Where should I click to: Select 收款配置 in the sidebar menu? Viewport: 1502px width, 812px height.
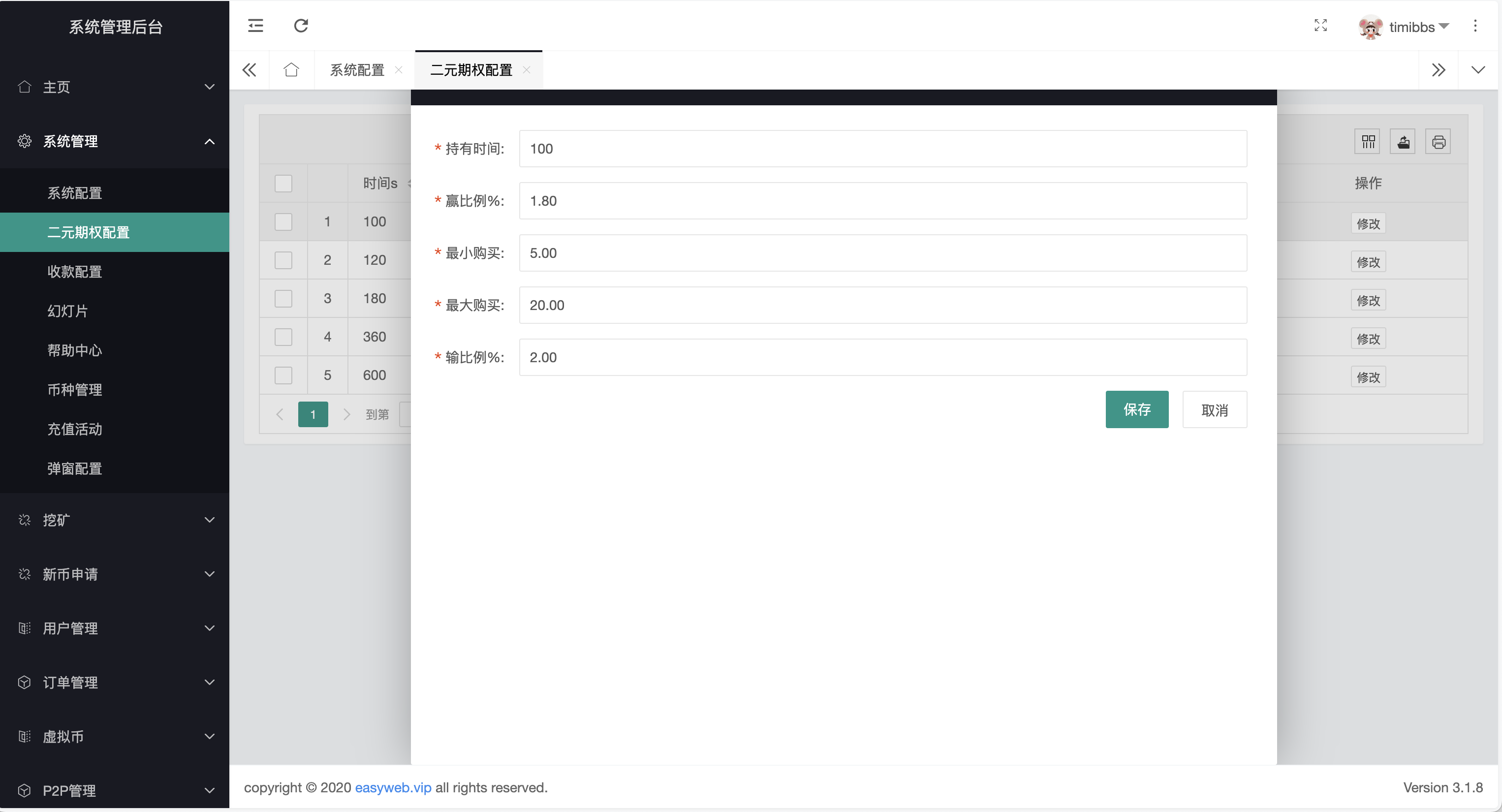(x=74, y=272)
